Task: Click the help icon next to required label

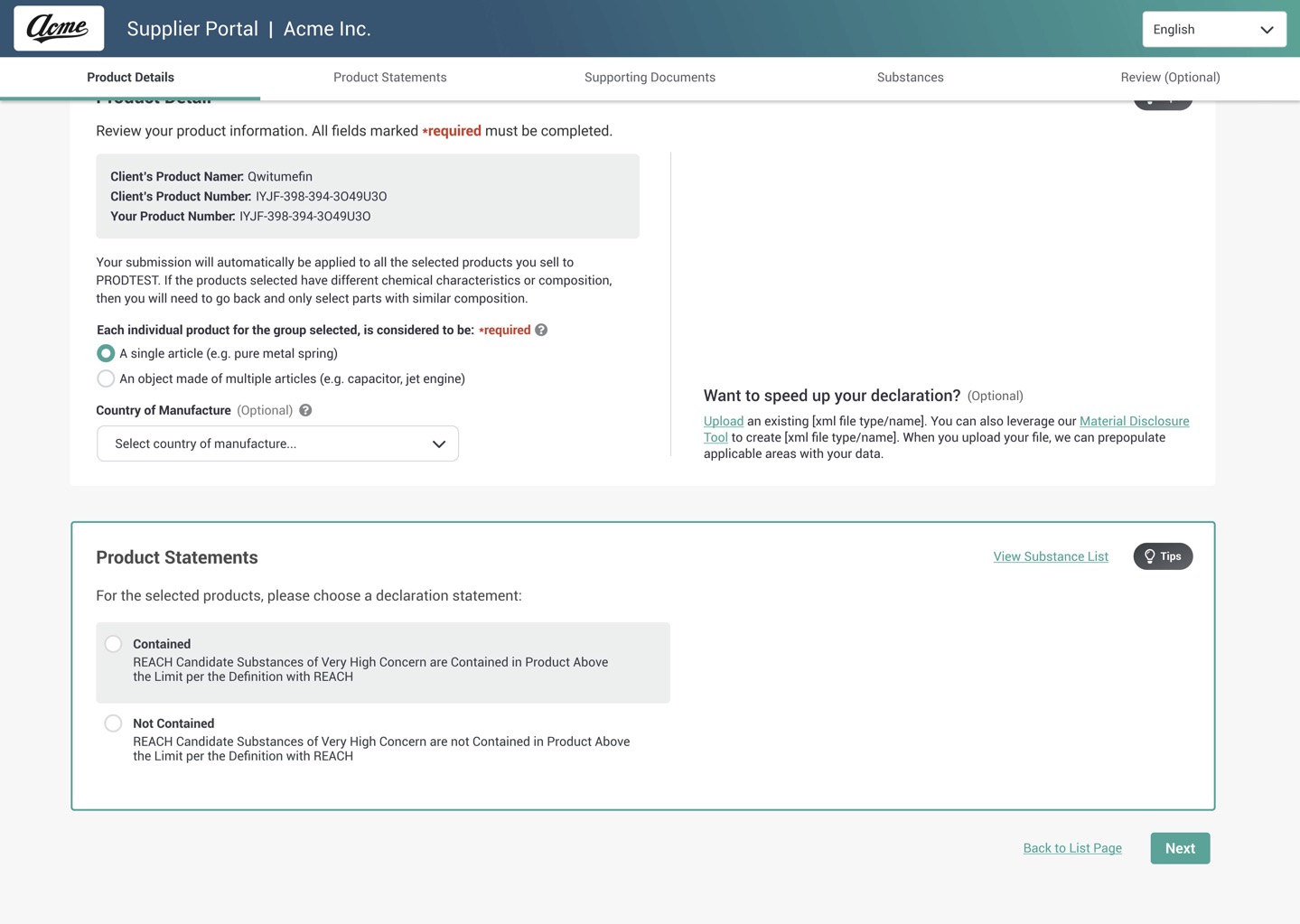Action: click(x=541, y=330)
